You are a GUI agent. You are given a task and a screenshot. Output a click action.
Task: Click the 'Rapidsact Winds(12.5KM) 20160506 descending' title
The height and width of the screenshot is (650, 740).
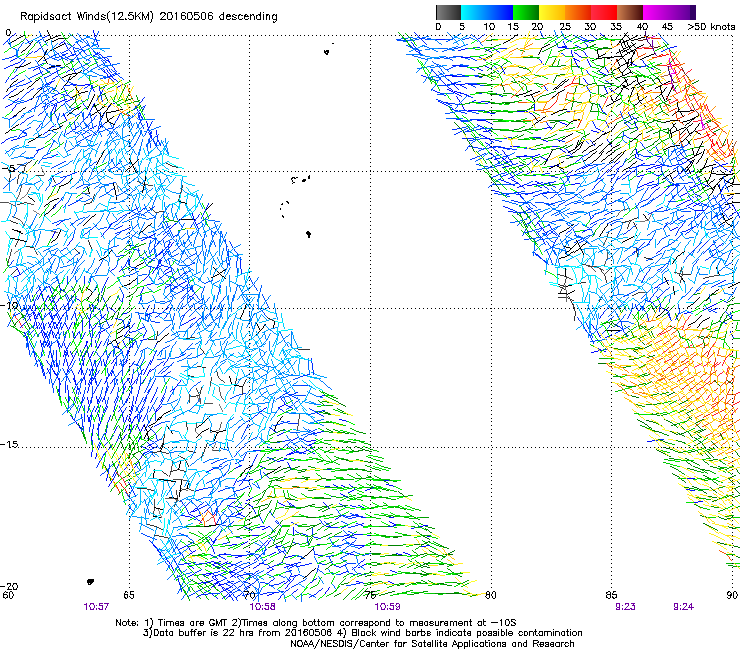pyautogui.click(x=149, y=16)
